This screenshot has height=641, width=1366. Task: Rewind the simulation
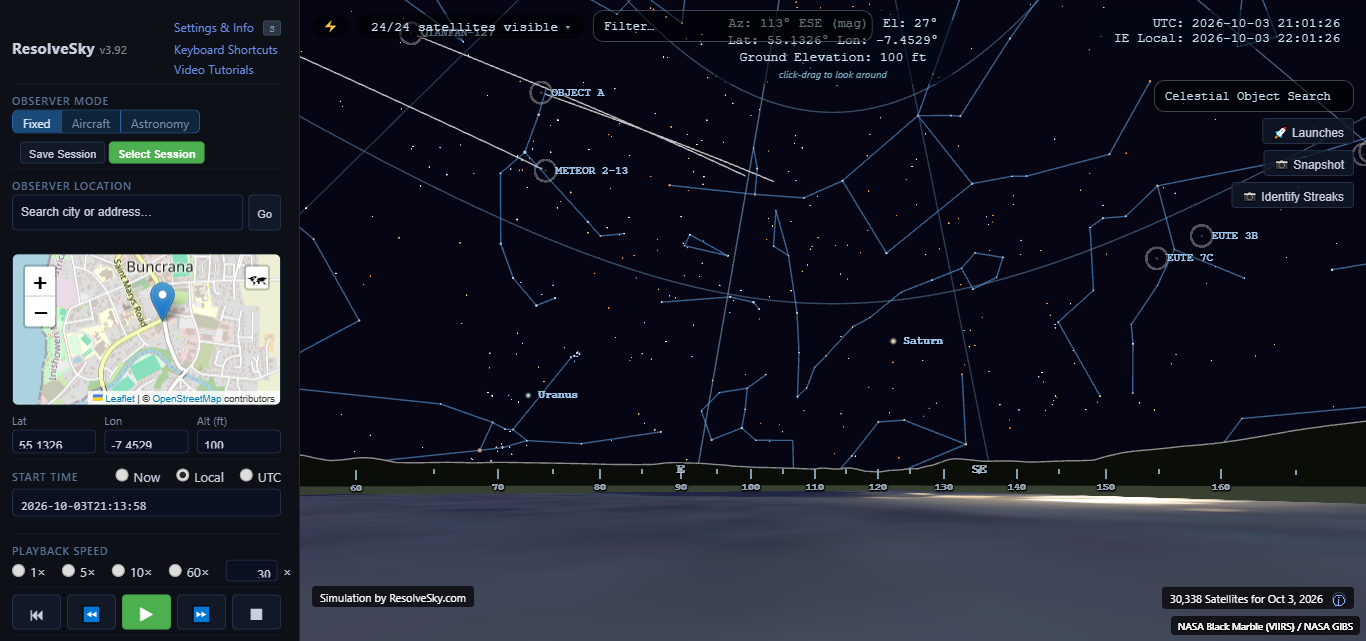point(91,613)
